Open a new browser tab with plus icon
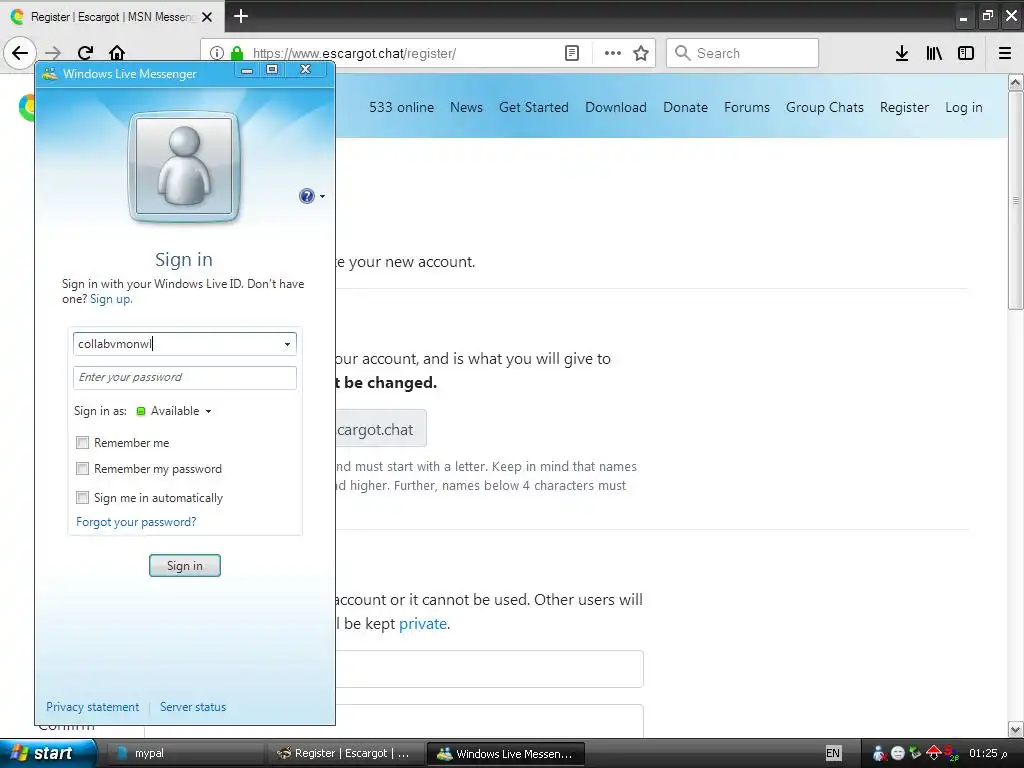 pos(241,16)
